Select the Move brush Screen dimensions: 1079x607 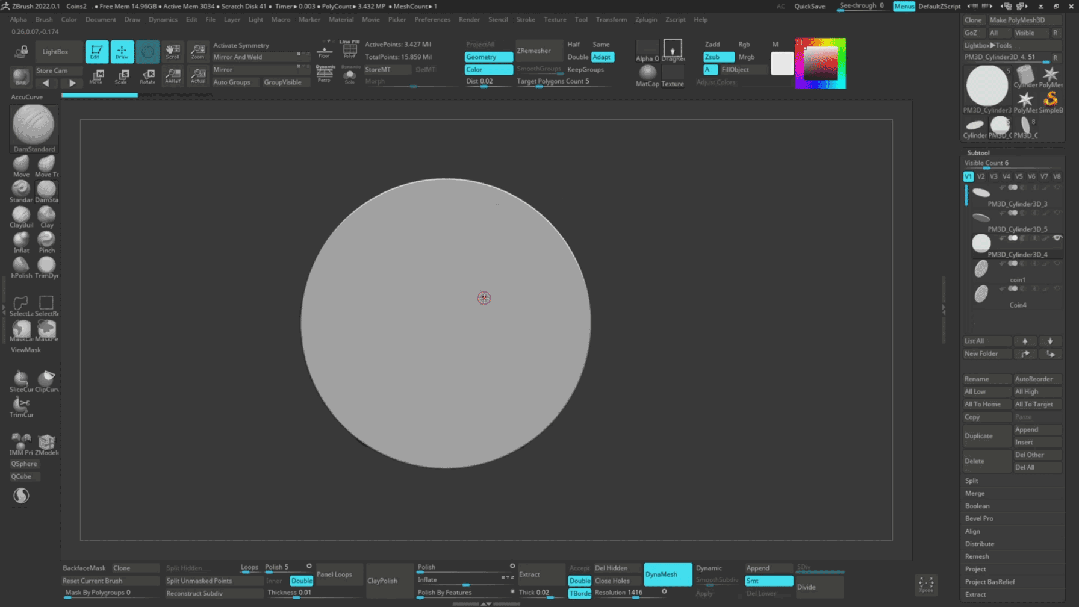21,166
